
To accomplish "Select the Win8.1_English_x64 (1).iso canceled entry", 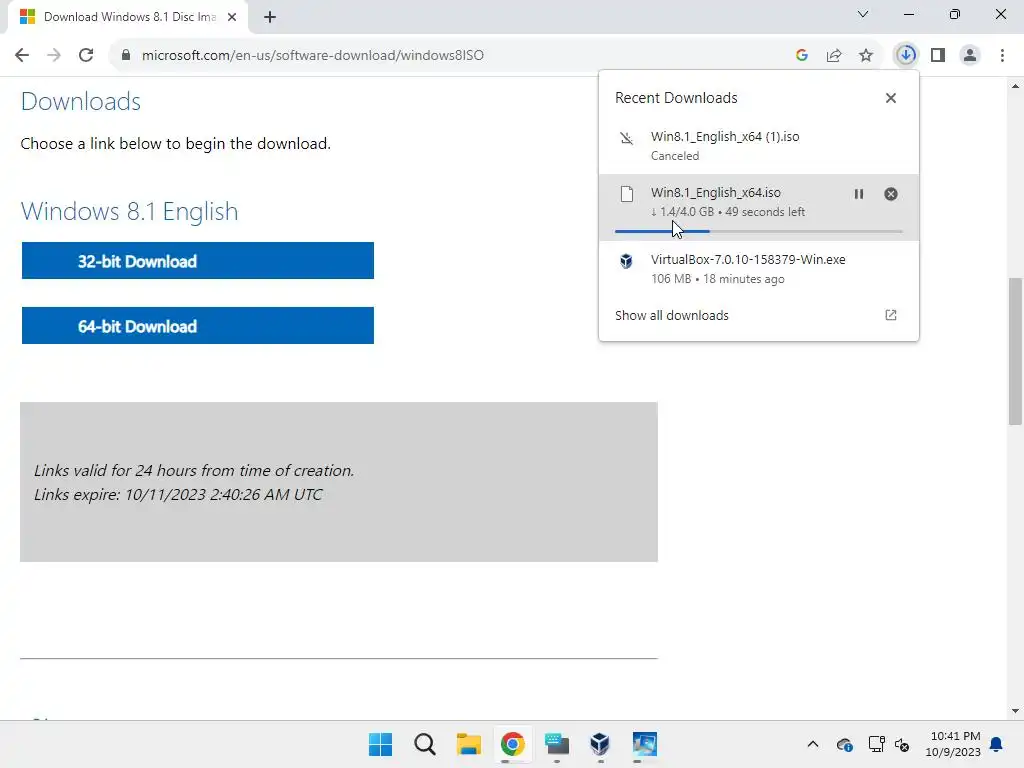I will 758,146.
